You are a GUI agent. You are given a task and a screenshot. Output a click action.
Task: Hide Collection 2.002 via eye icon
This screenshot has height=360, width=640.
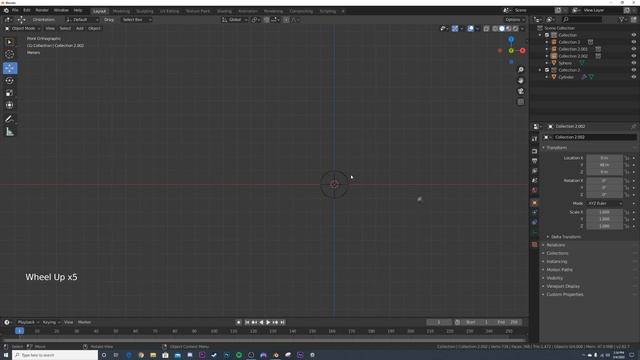[x=633, y=56]
